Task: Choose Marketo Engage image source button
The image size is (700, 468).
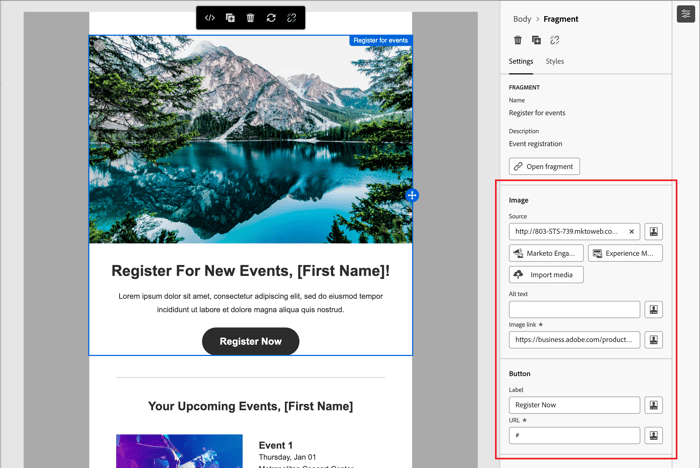Action: (546, 253)
